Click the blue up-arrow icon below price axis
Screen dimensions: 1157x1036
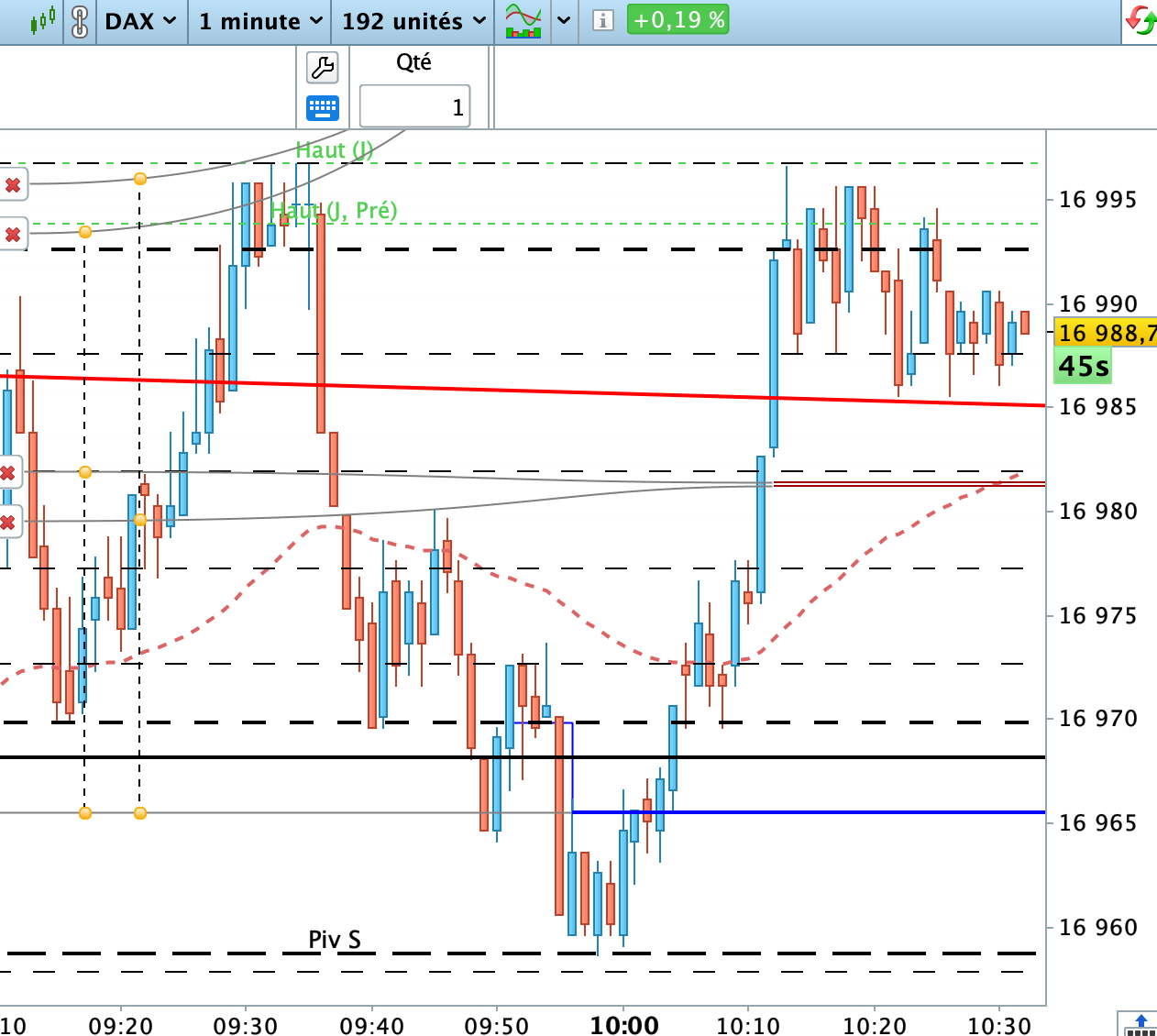coord(1141,1024)
